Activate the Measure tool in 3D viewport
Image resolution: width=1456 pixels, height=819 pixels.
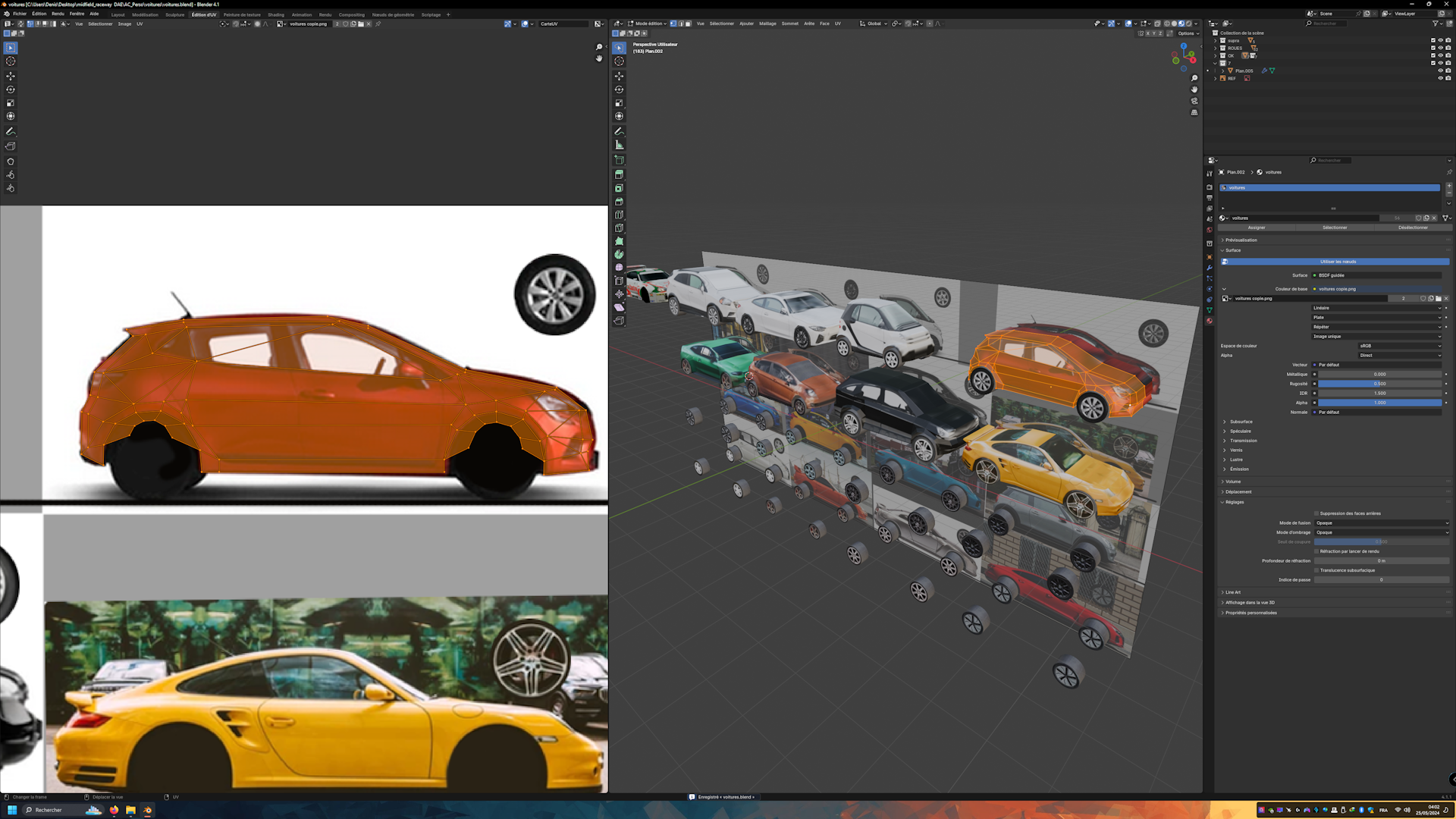(x=619, y=145)
